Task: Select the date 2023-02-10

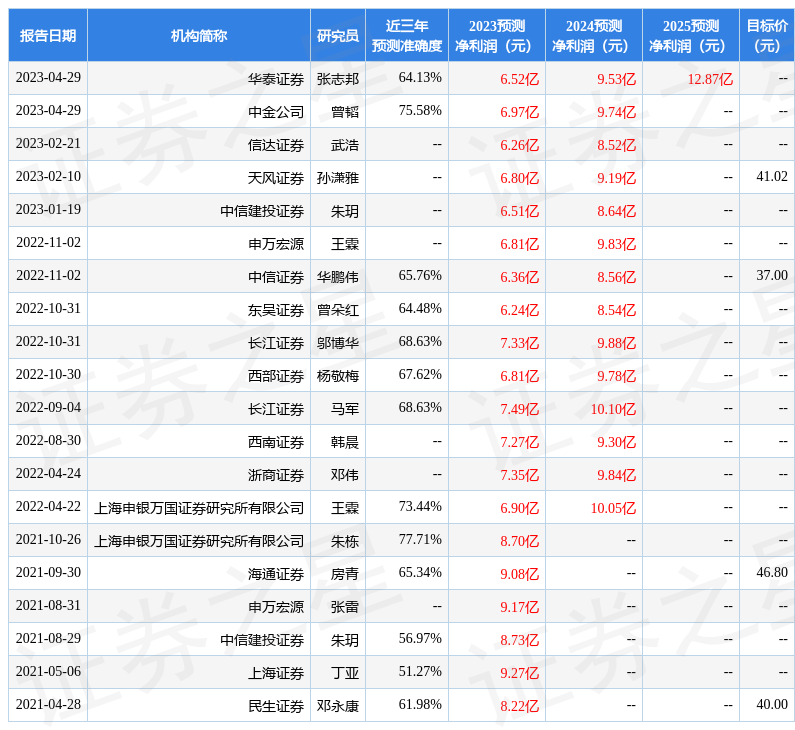Action: tap(48, 176)
